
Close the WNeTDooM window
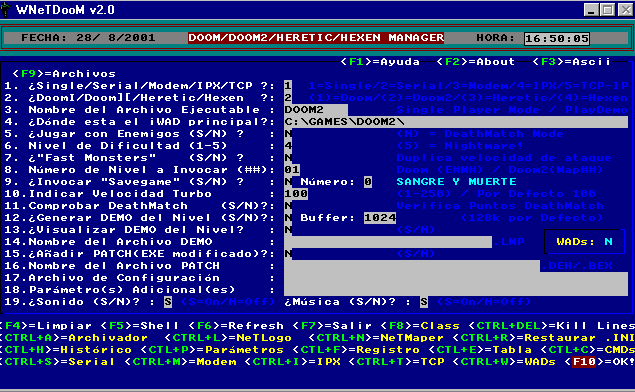coord(625,10)
